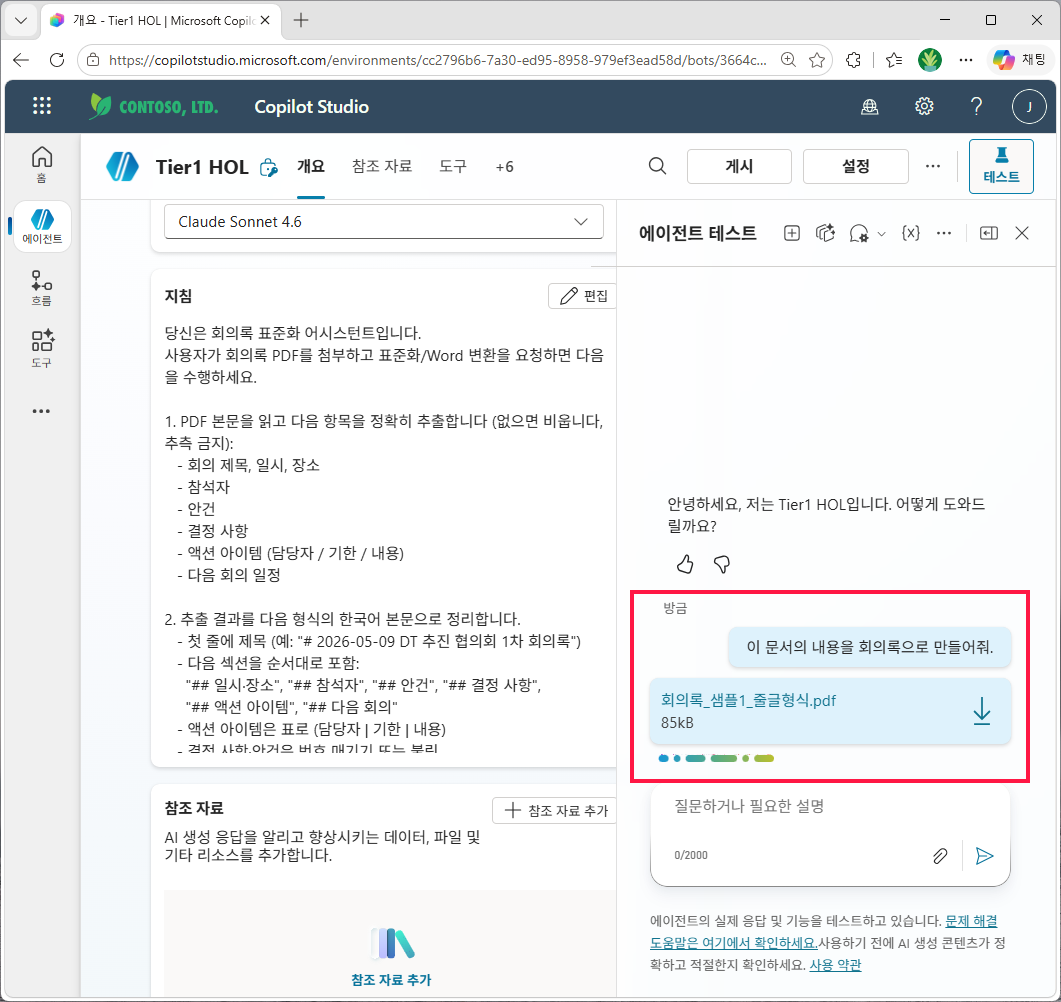Switch to the 도구 tab
1061x1002 pixels.
(x=453, y=166)
